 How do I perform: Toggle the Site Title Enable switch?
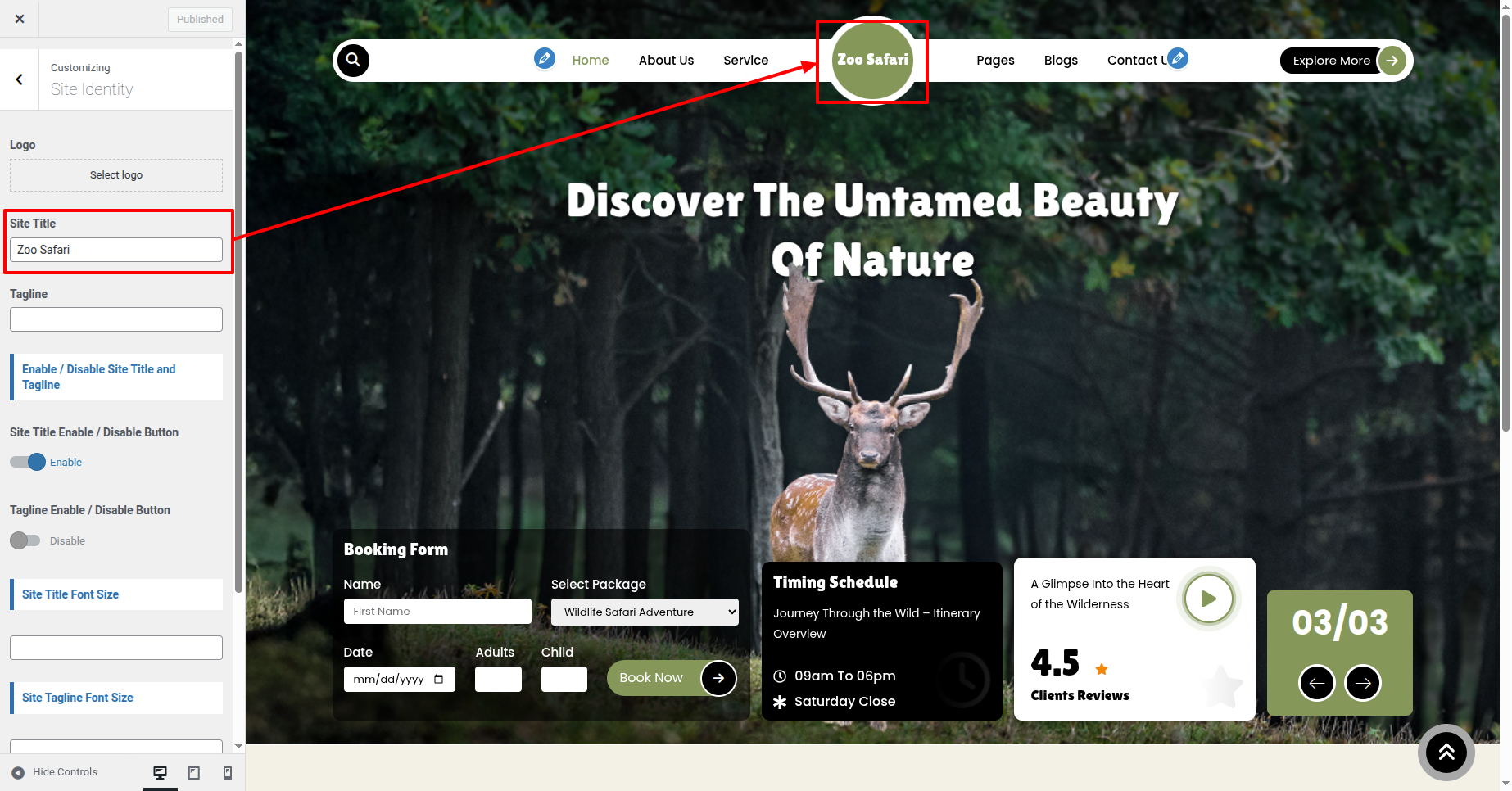point(26,462)
